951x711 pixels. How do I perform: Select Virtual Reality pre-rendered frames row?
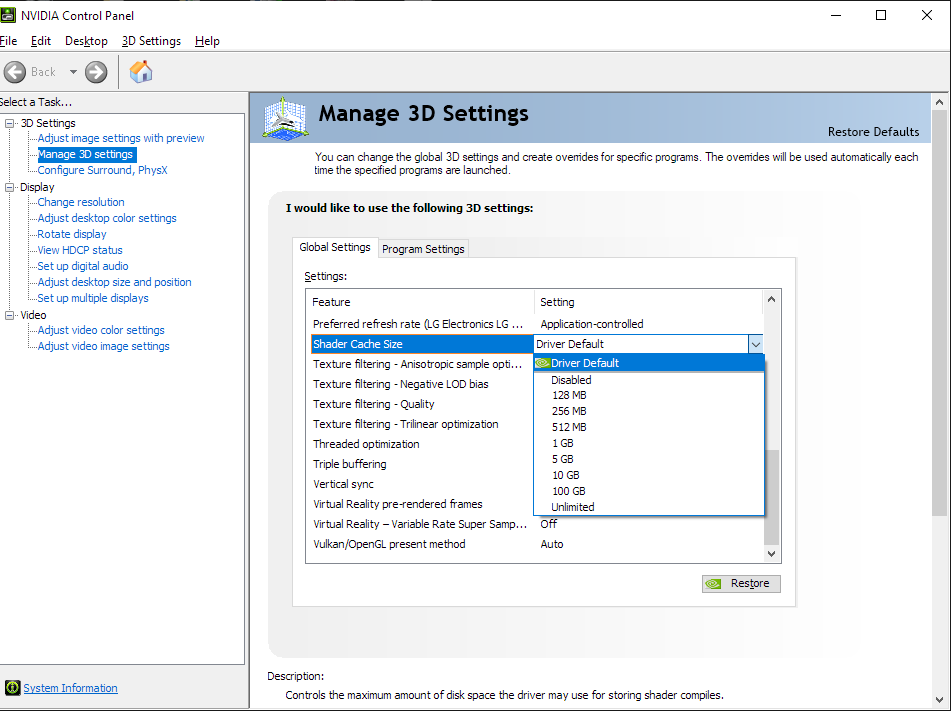click(x=422, y=504)
